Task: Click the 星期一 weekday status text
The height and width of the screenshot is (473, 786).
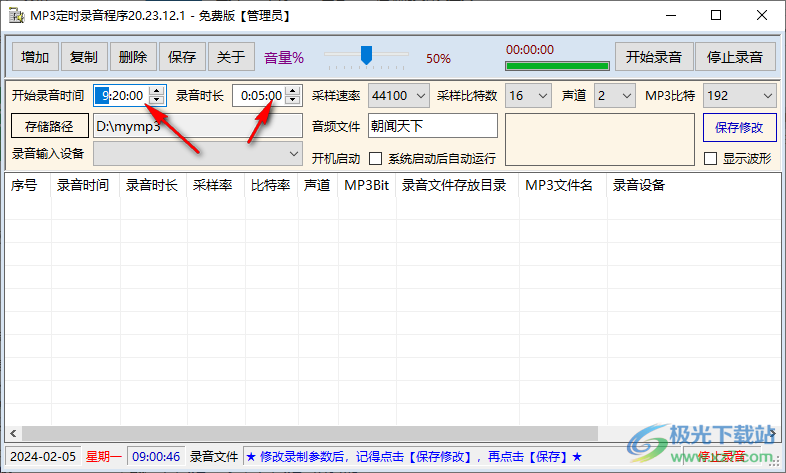Action: 103,456
